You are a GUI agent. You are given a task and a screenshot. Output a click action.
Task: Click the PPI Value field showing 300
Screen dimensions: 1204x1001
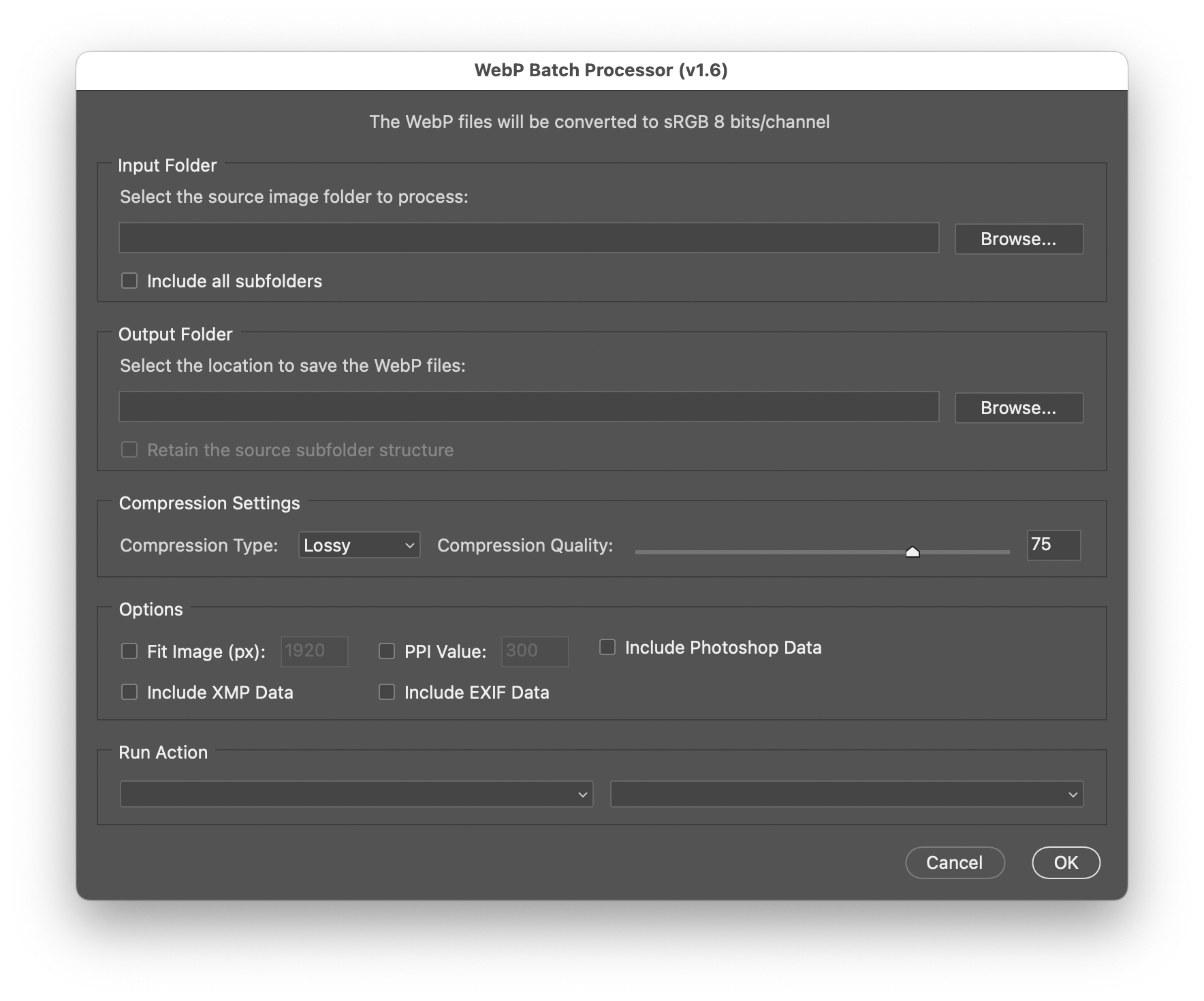(x=535, y=651)
